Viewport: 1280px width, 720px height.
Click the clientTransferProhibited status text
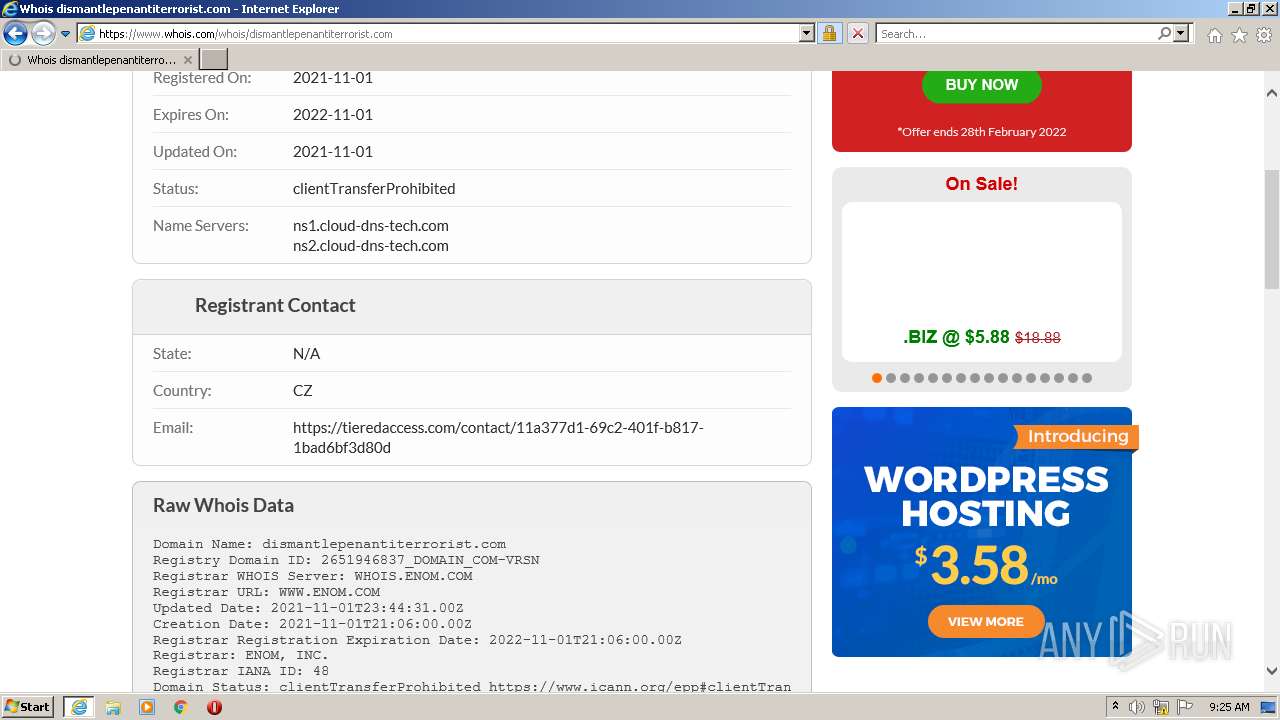[x=374, y=188]
